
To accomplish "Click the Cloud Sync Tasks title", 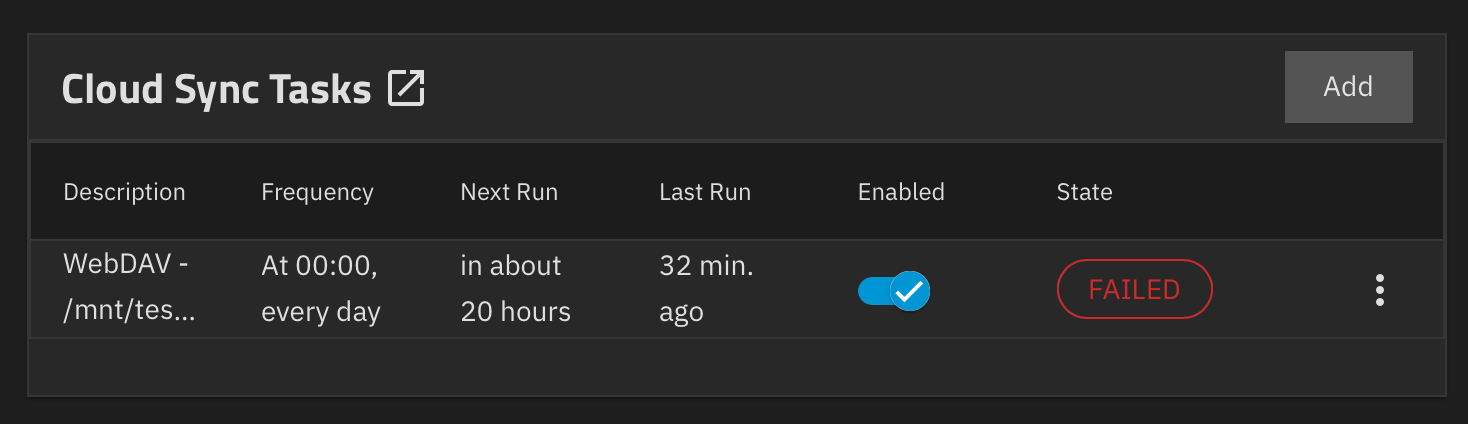I will [216, 89].
